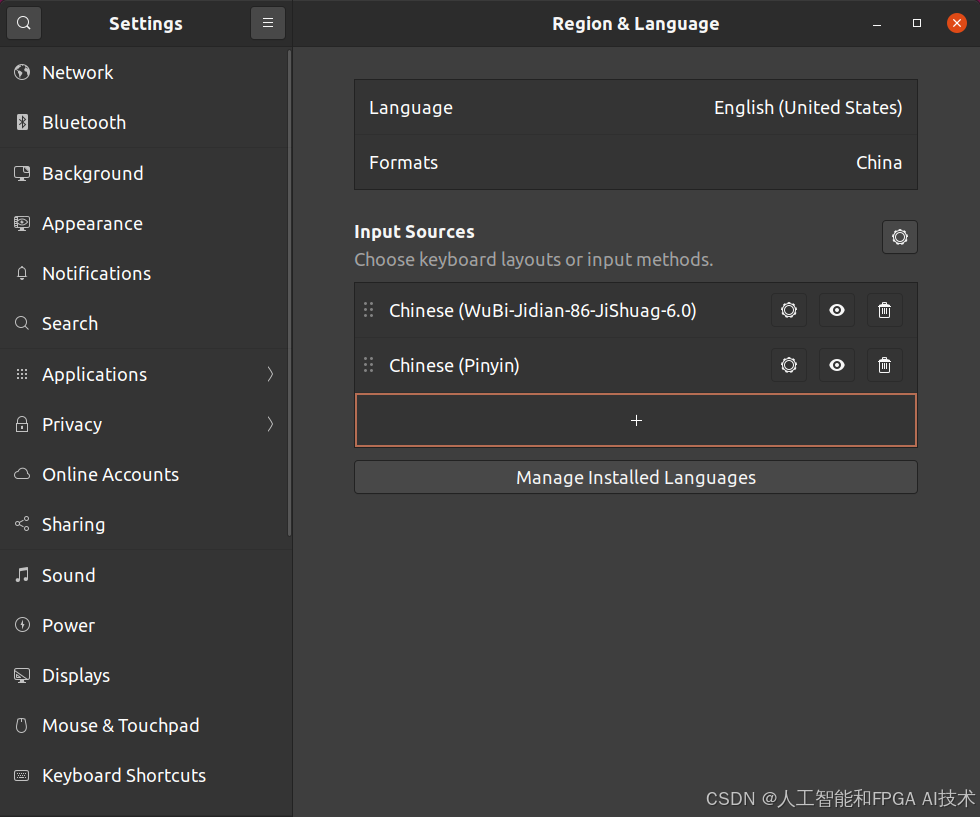Open Displays settings
This screenshot has width=980, height=817.
pyautogui.click(x=144, y=675)
